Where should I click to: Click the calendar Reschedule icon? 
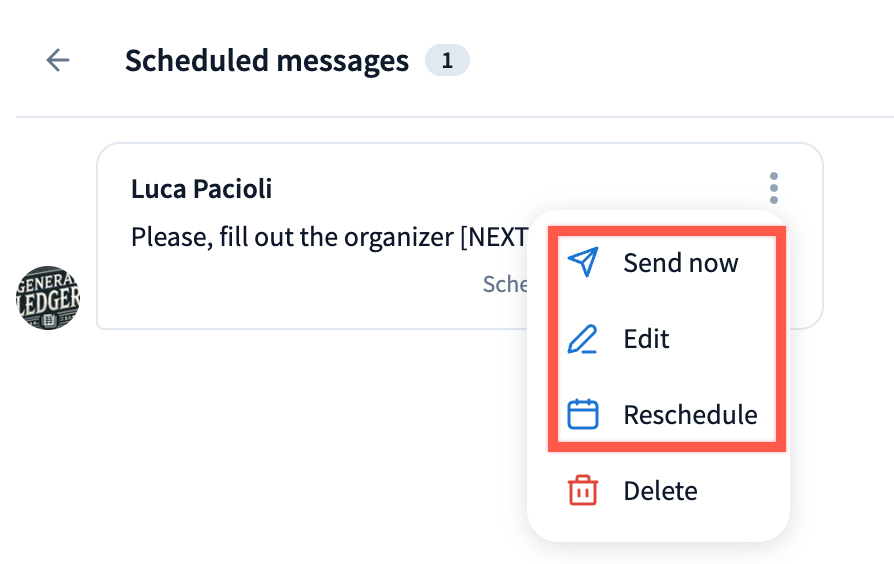click(x=582, y=414)
